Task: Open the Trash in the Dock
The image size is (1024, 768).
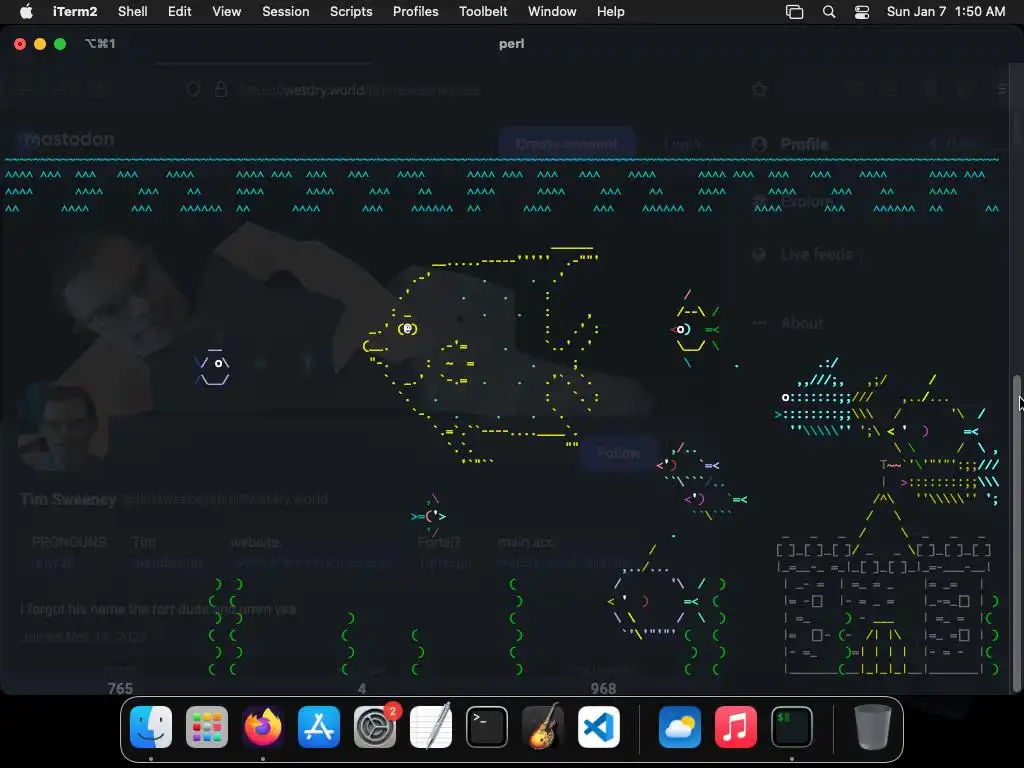Action: pos(872,727)
